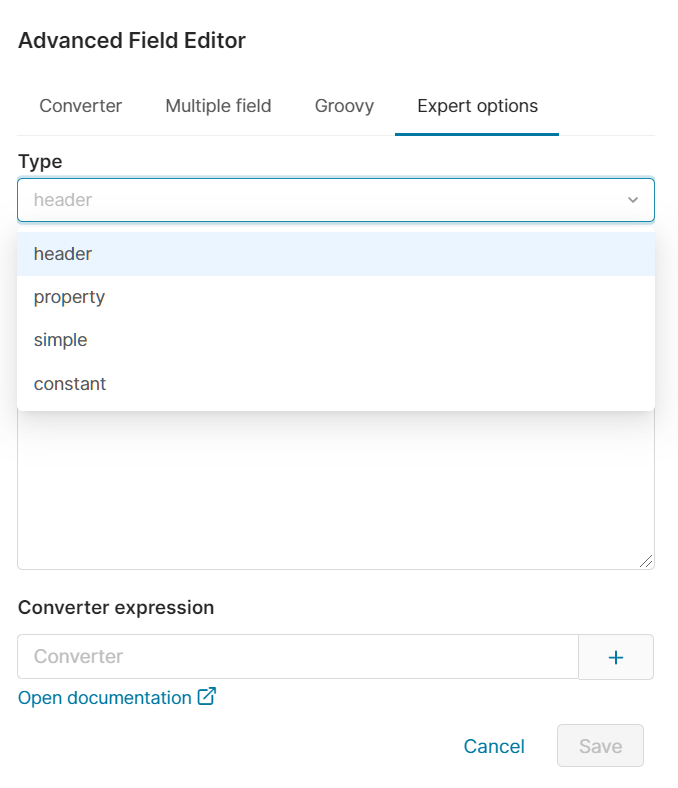Collapse the Type dropdown using its chevron
Image resolution: width=678 pixels, height=788 pixels.
[x=632, y=200]
